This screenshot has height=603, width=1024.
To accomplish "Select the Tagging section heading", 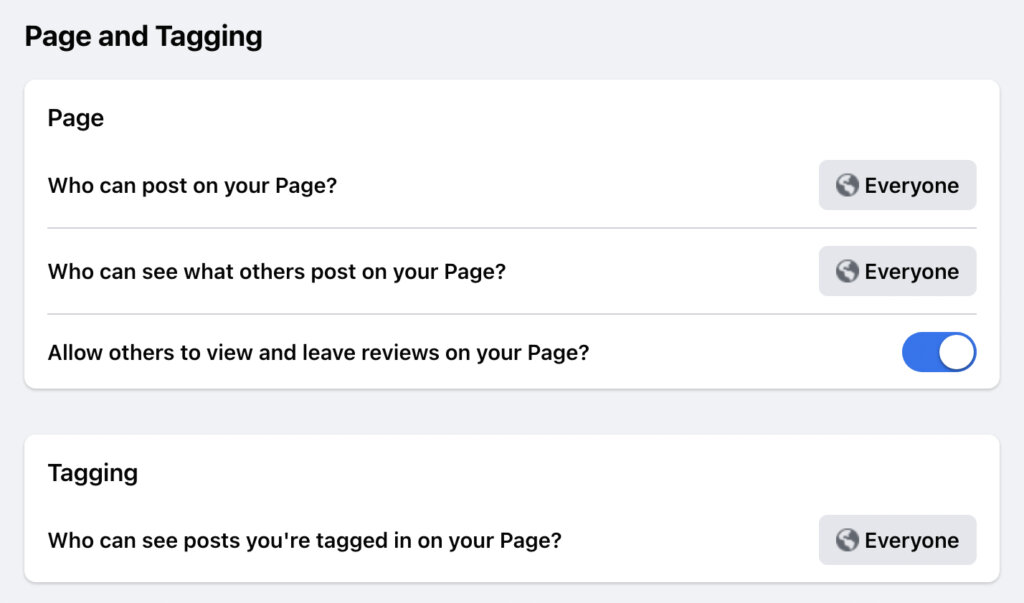I will (92, 473).
